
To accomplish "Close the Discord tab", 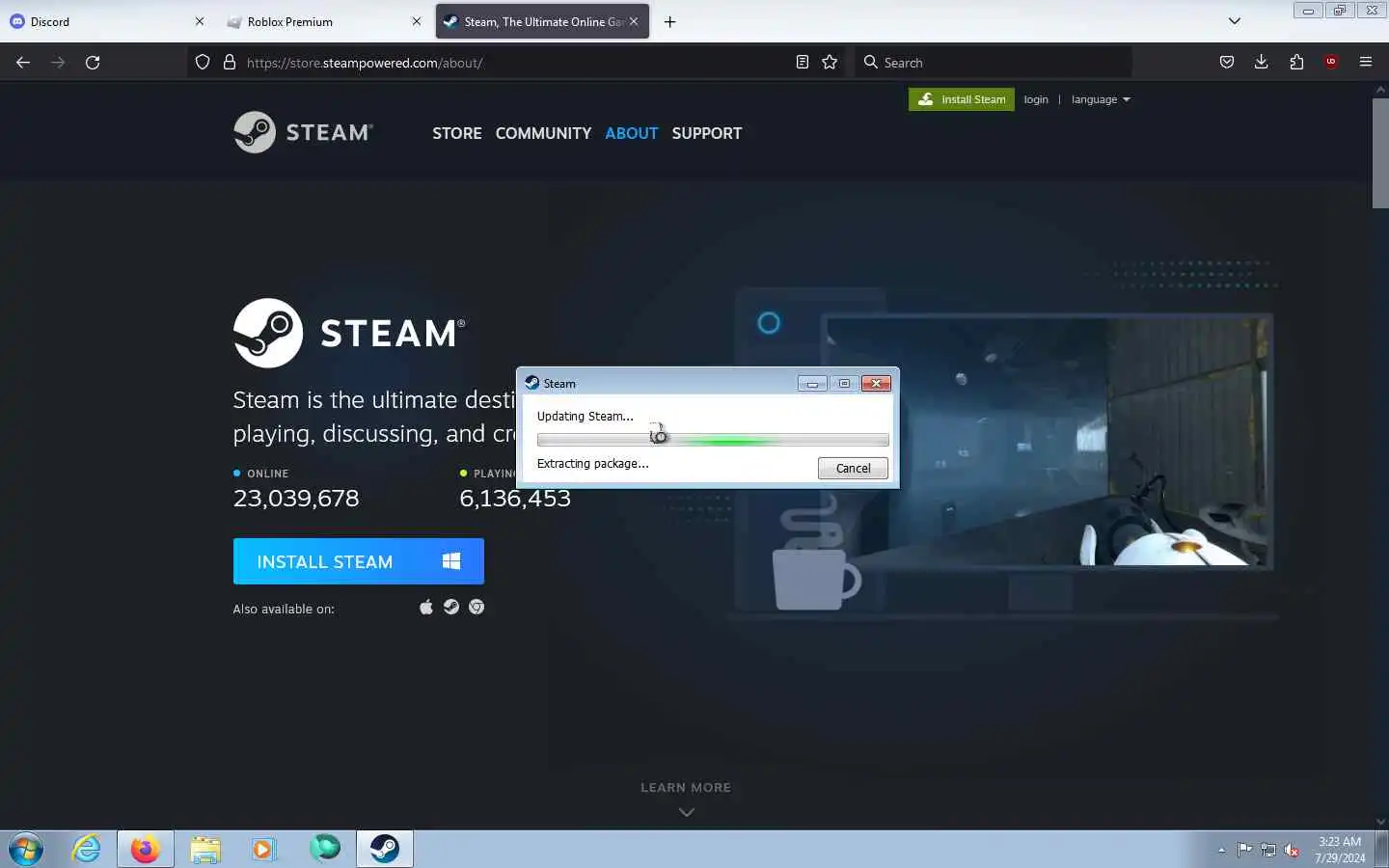I will pyautogui.click(x=200, y=21).
